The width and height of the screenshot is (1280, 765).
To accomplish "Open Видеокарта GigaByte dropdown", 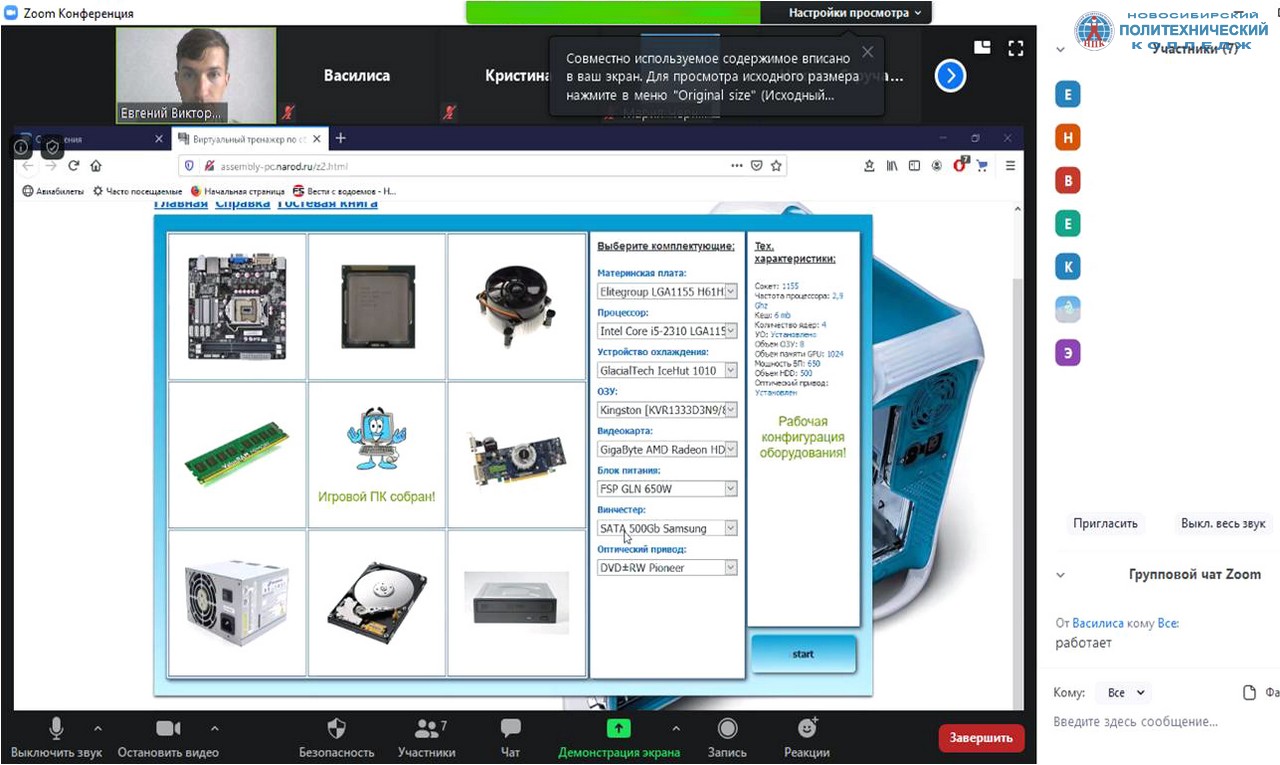I will point(667,449).
